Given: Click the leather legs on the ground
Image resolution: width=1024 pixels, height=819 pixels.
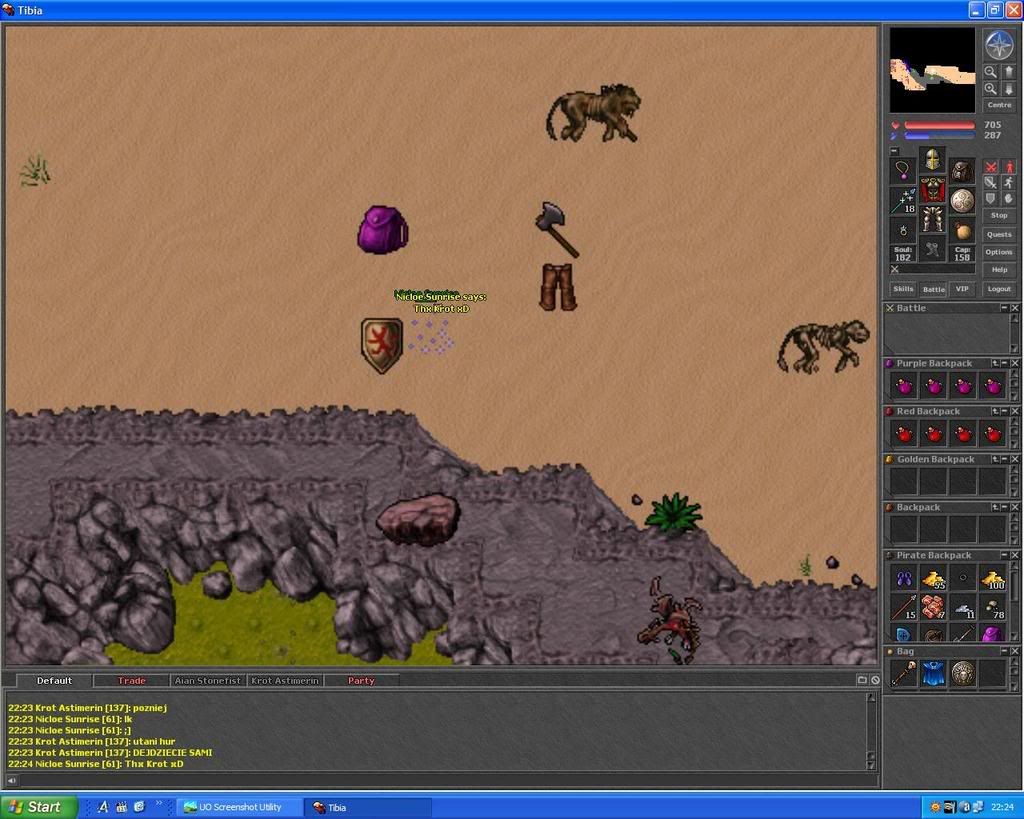Looking at the screenshot, I should click(558, 286).
